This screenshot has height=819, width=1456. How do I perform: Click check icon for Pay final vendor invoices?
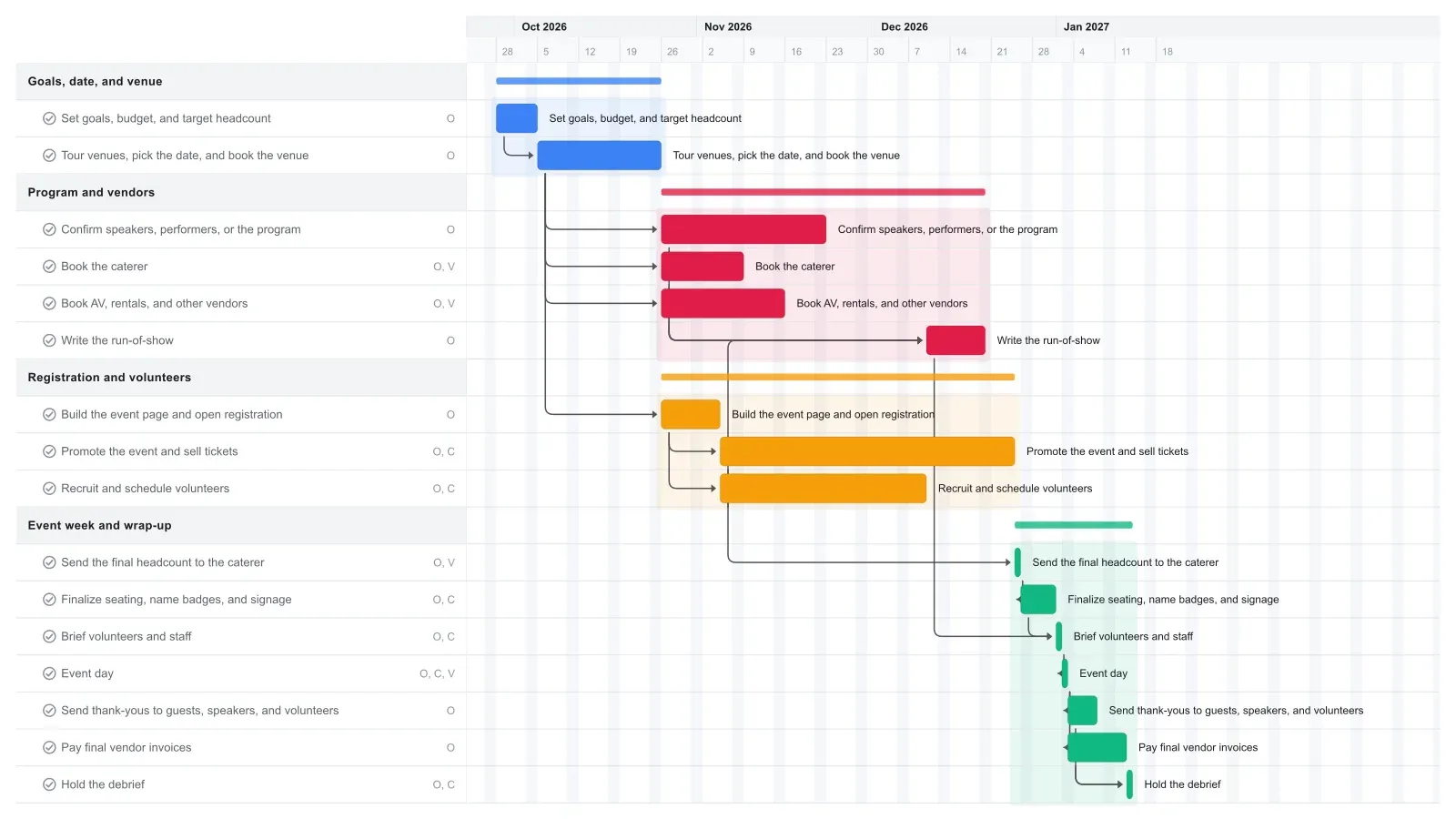49,747
